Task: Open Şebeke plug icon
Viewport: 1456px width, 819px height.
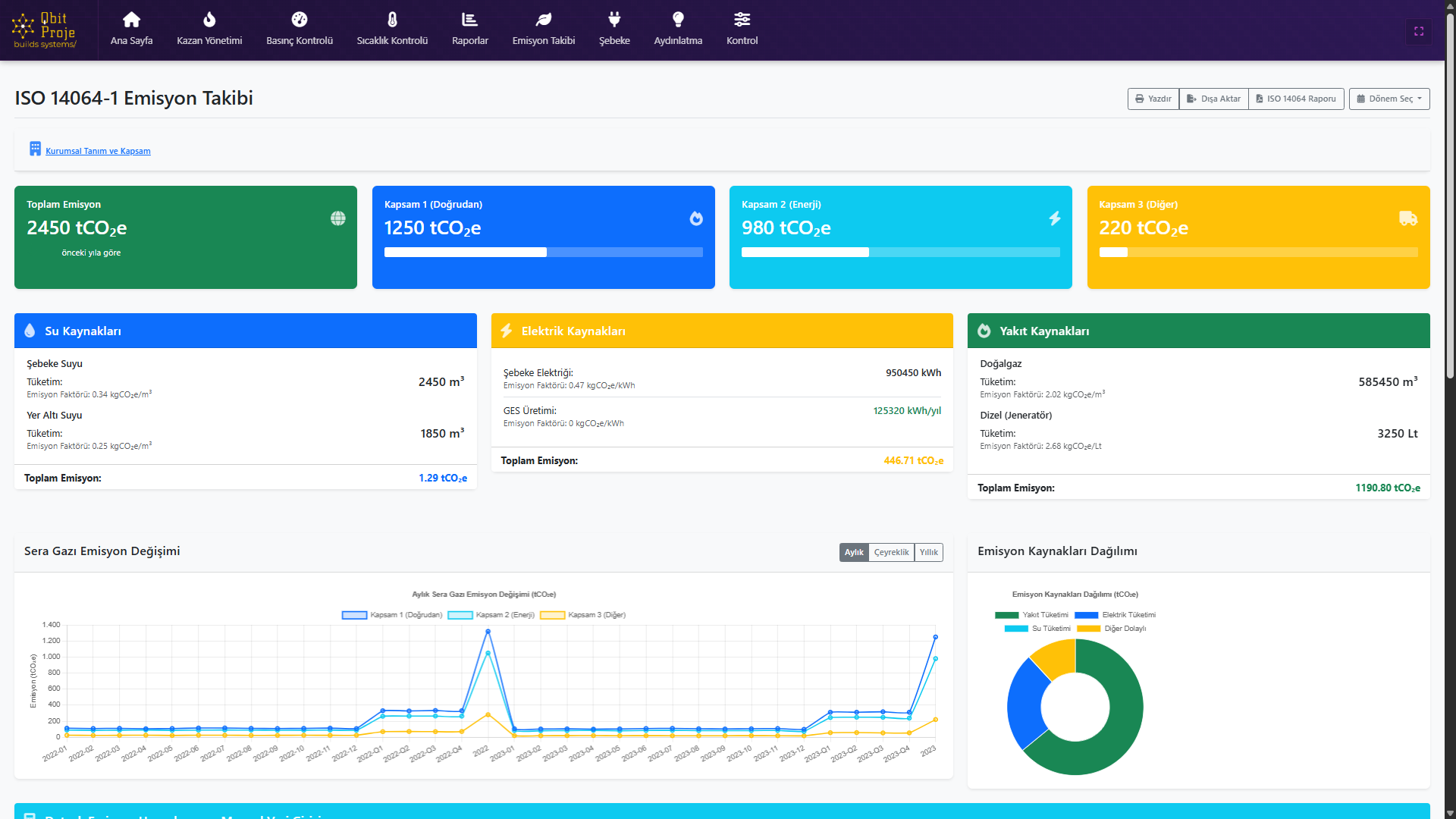Action: 614,20
